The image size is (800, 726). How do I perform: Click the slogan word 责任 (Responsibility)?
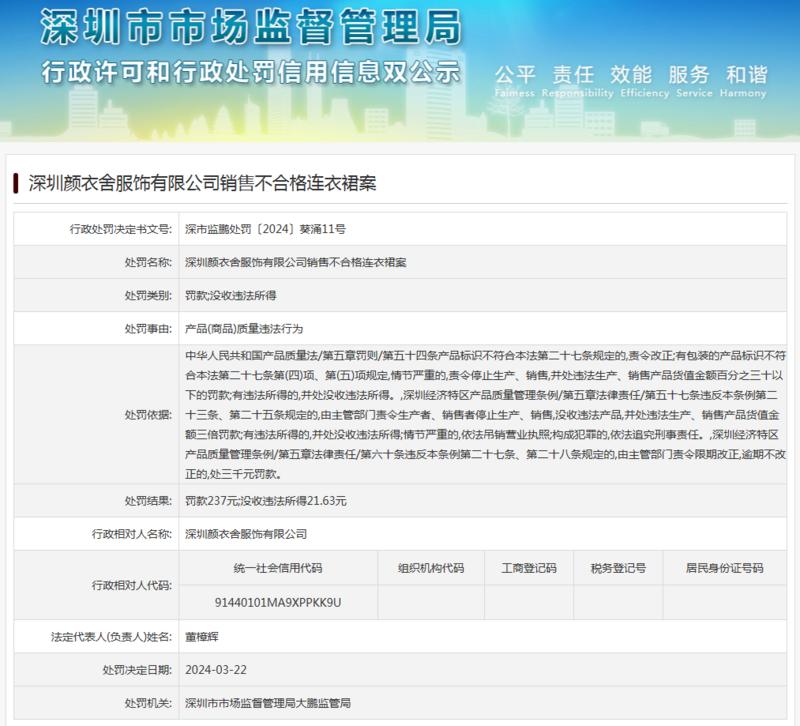point(573,75)
